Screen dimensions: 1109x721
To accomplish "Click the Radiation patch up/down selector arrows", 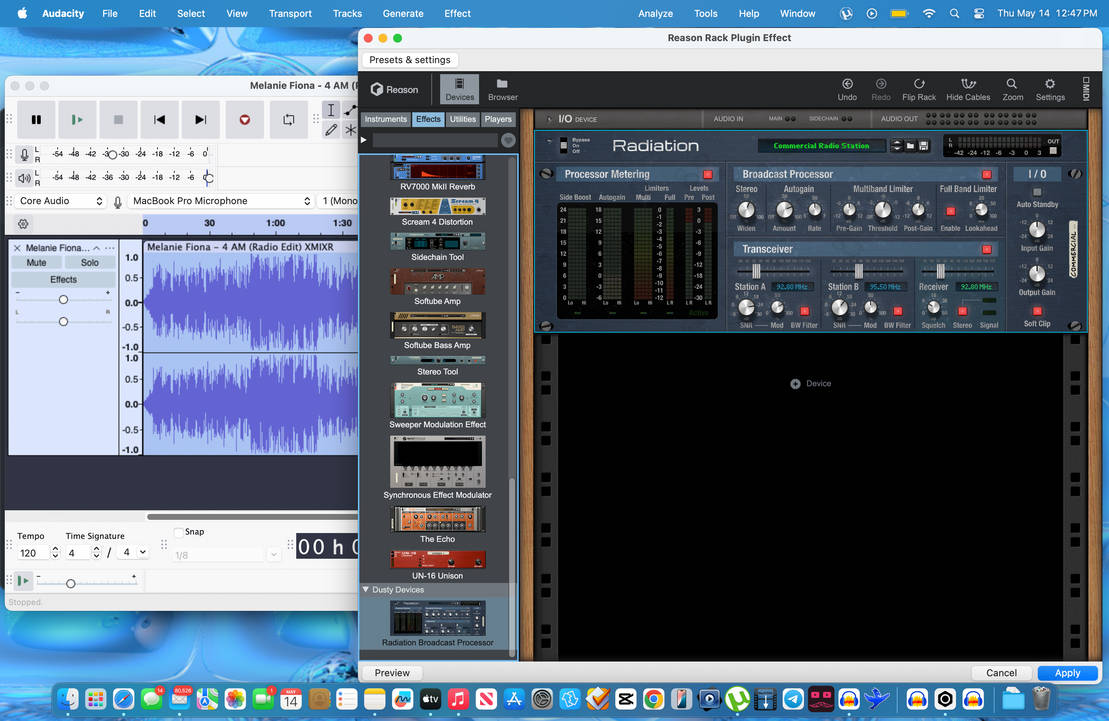I will [897, 146].
